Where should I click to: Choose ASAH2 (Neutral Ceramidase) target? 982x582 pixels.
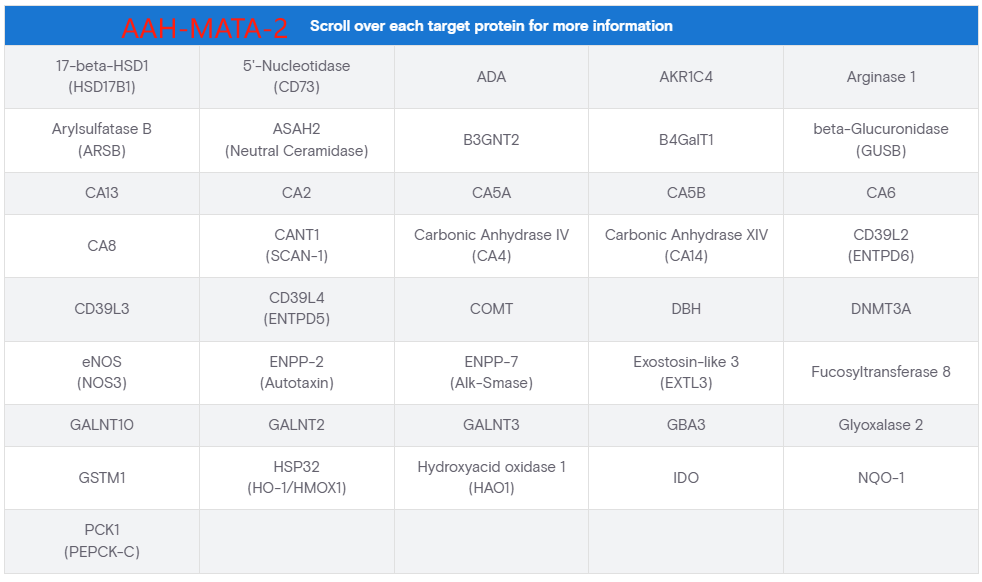pyautogui.click(x=296, y=140)
